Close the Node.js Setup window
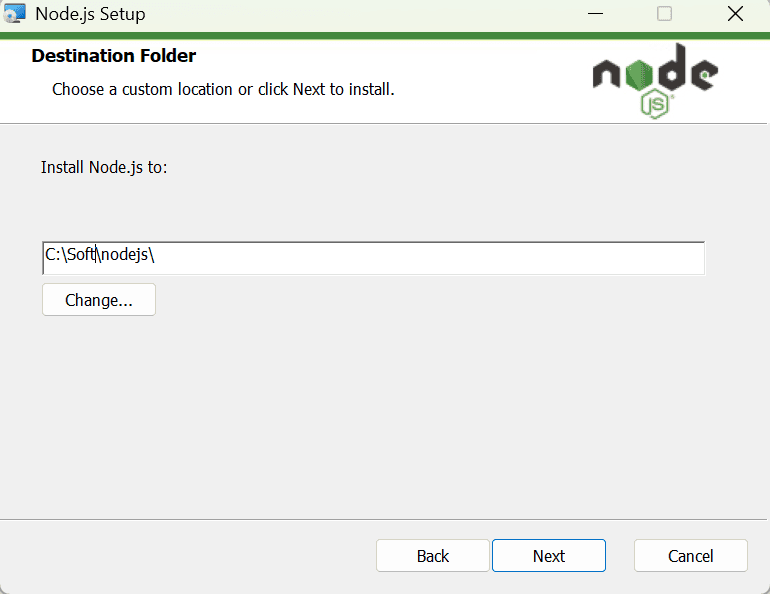This screenshot has width=770, height=594. coord(735,14)
